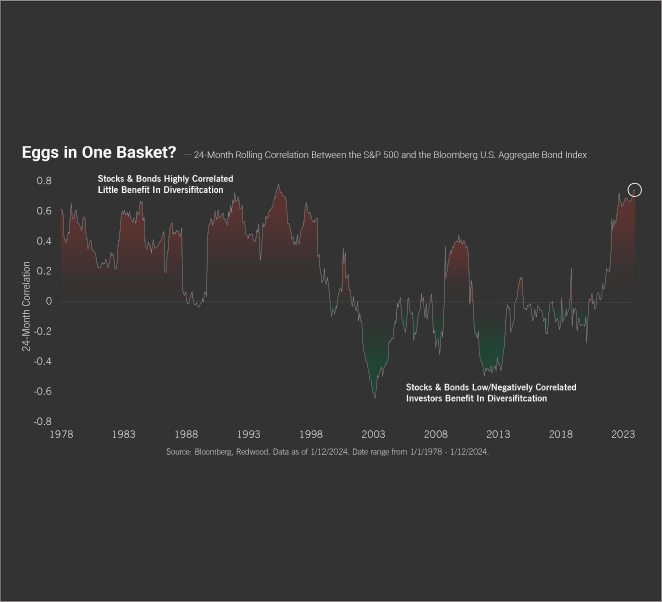Click the x-axis year 2018
Viewport: 662px width, 602px height.
coord(561,434)
